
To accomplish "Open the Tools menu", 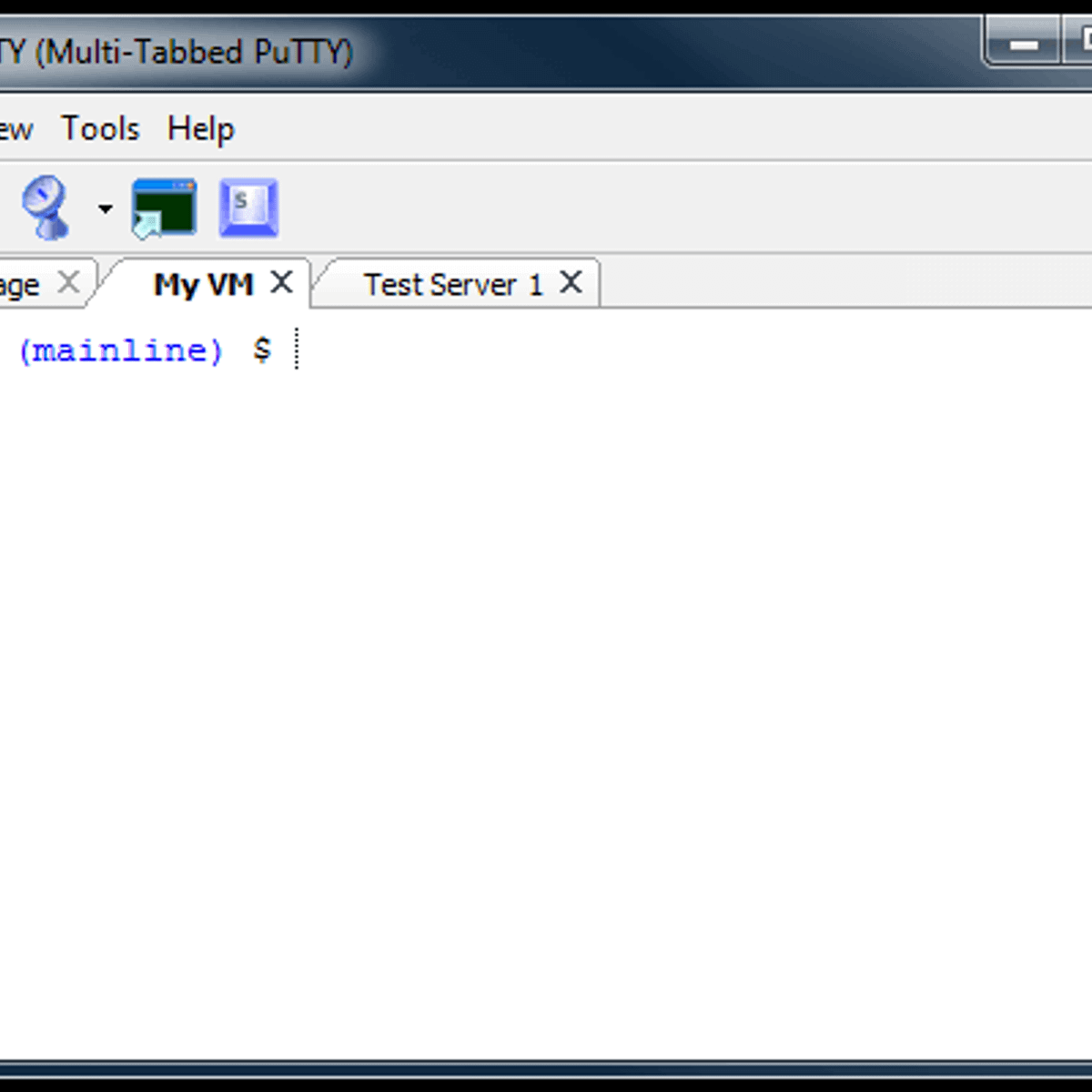I will 100,129.
